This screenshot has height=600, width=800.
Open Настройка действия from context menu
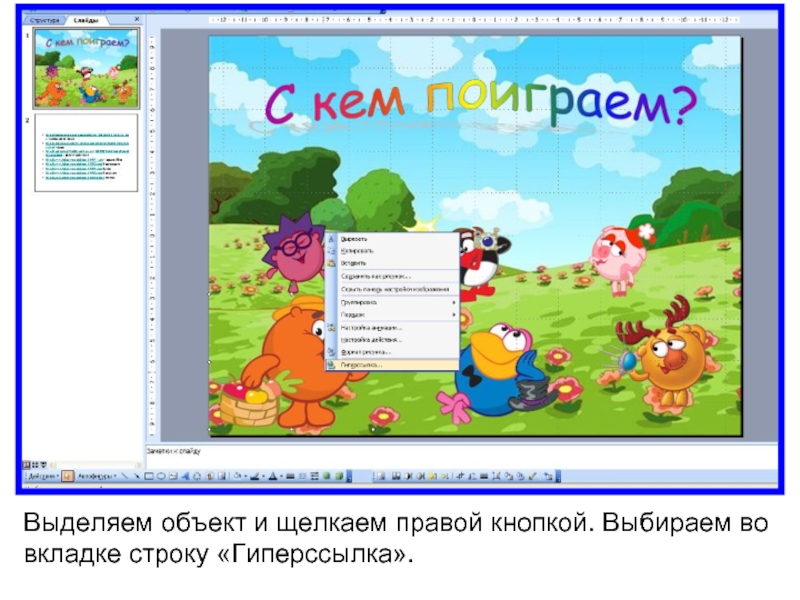[x=392, y=340]
